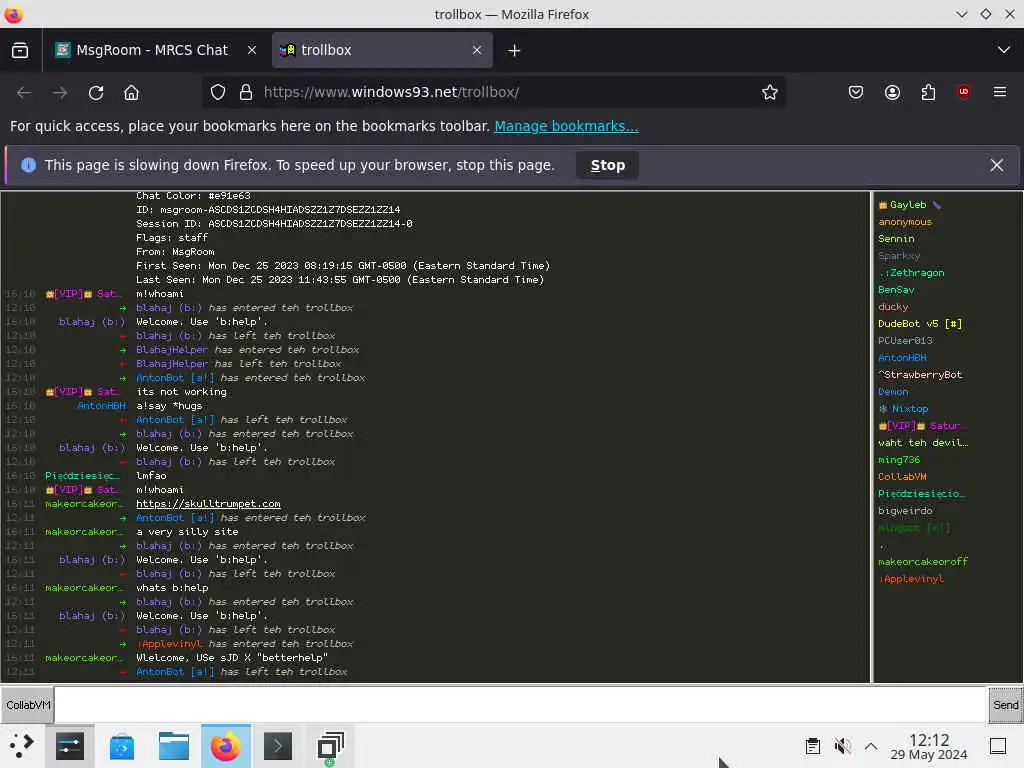
Task: Open System Settings from the taskbar
Action: [70, 746]
